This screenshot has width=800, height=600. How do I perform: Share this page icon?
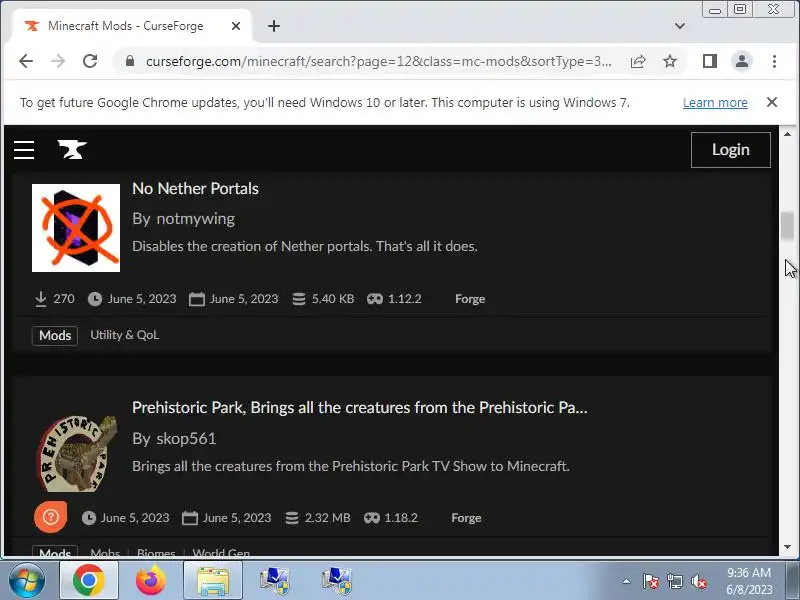coord(638,61)
